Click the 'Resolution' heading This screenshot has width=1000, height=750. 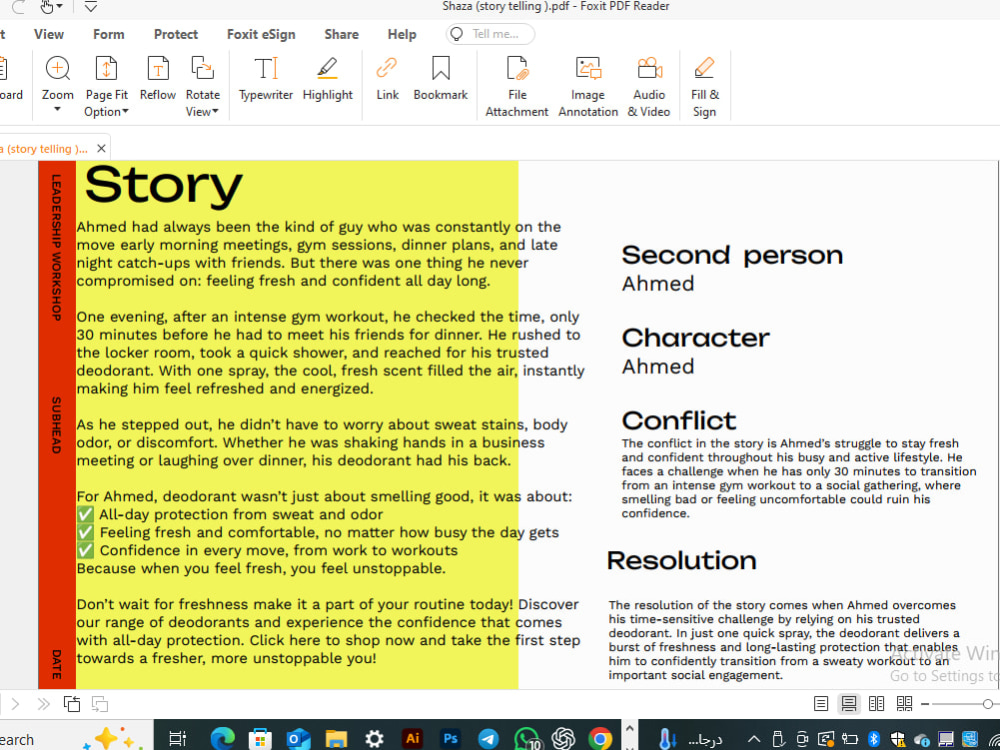click(x=682, y=561)
